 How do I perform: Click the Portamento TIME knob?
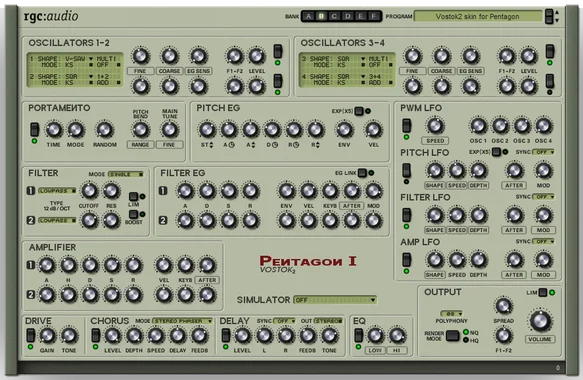tap(54, 129)
